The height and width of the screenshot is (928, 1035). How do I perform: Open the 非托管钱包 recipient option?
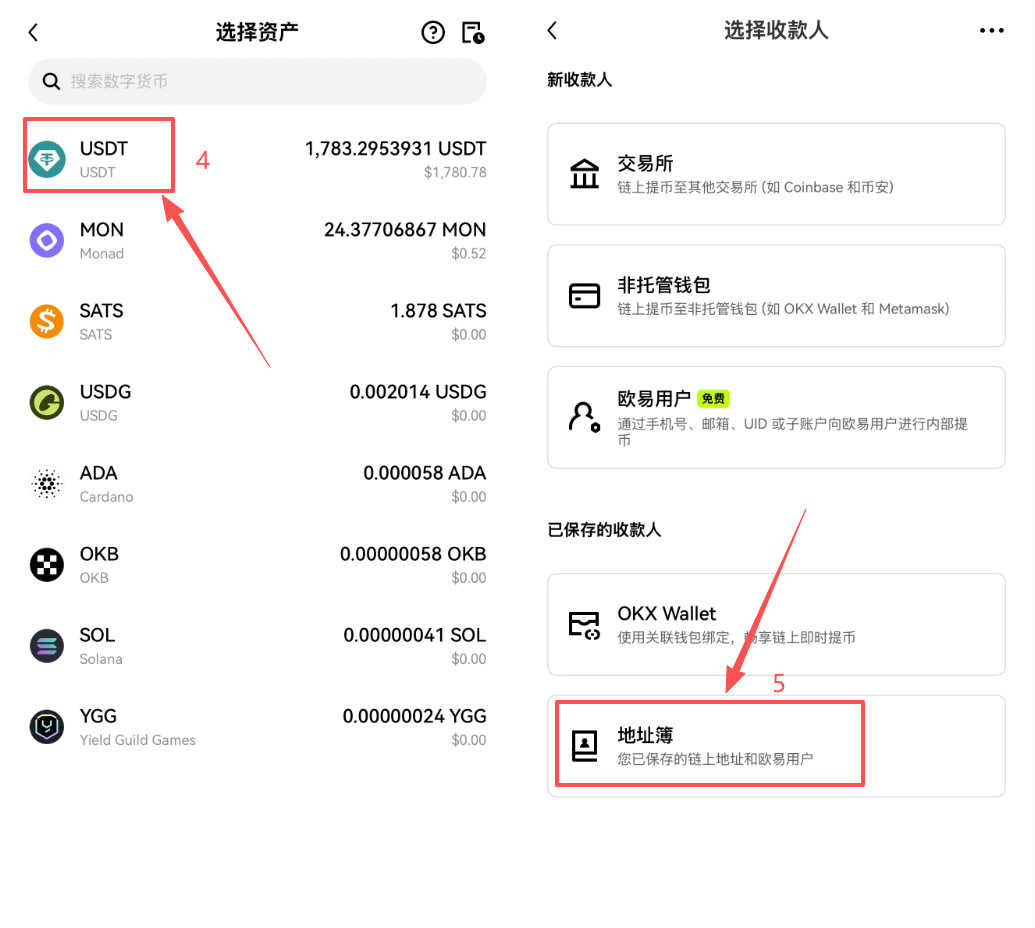click(x=776, y=296)
